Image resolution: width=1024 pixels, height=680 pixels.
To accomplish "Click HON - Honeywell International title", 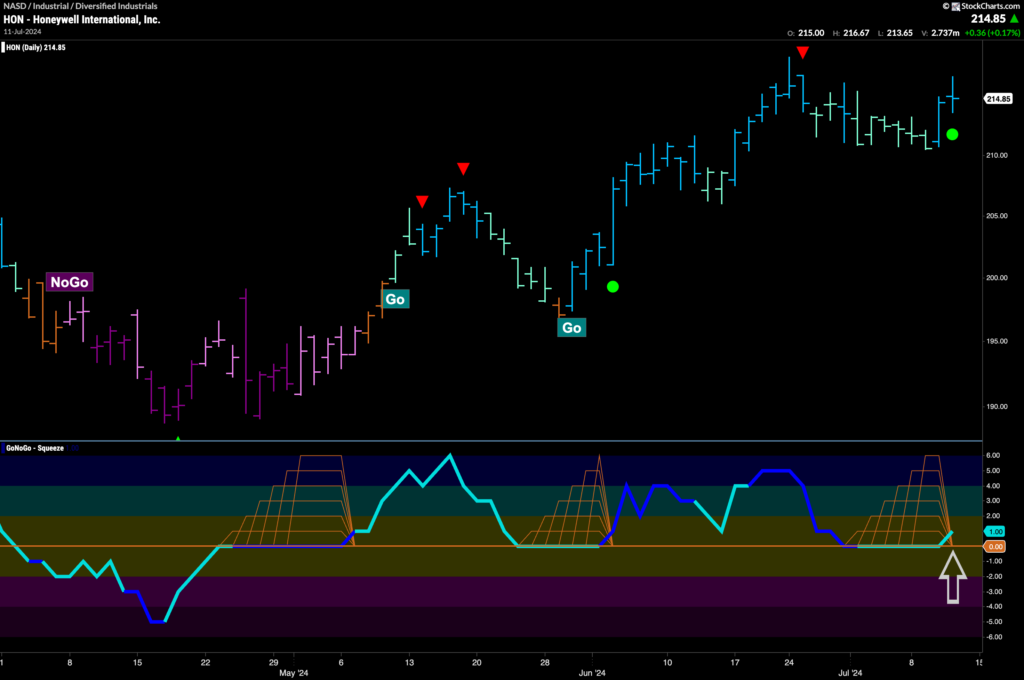I will (x=81, y=19).
